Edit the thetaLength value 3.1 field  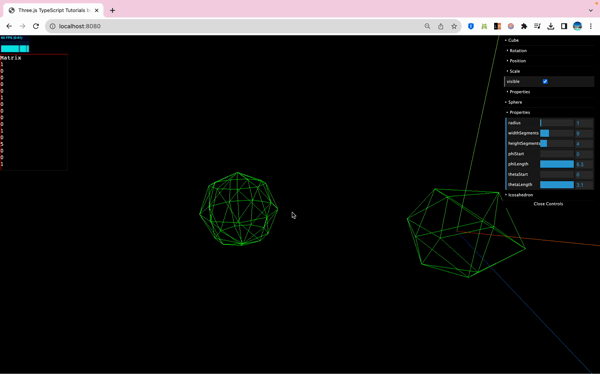(584, 185)
